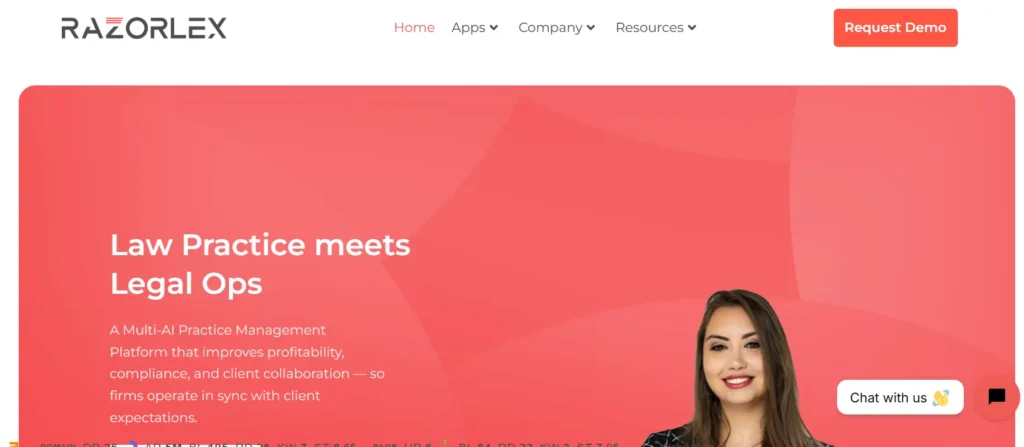Viewport: 1024px width, 447px height.
Task: Click the Law Practice meets Legal Ops headline
Action: (x=260, y=264)
